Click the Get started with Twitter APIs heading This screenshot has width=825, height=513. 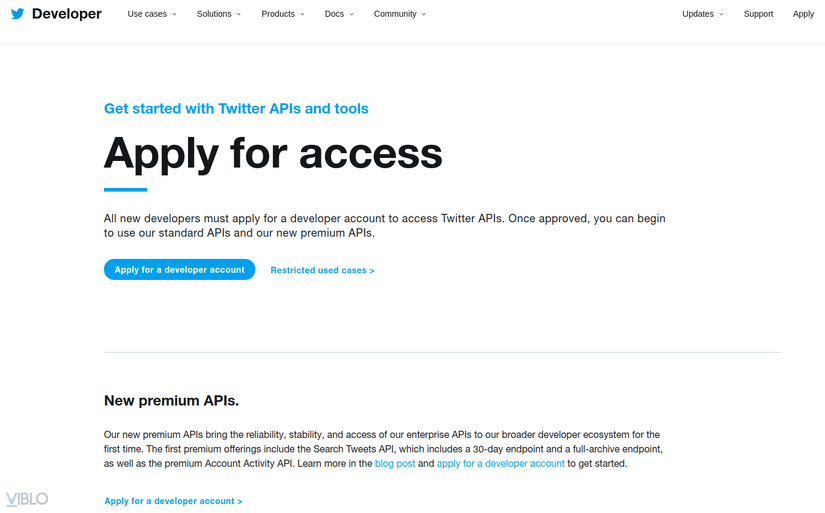click(236, 108)
